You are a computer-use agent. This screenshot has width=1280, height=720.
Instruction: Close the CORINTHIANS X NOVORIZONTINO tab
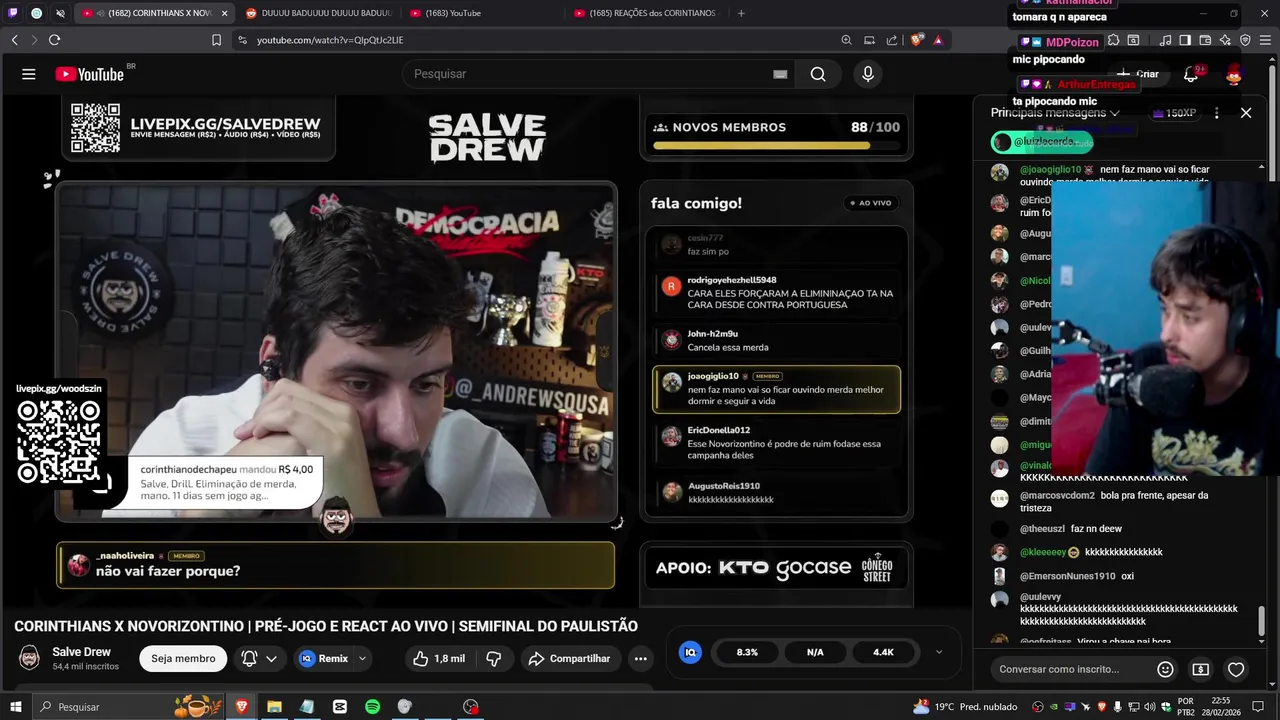224,13
